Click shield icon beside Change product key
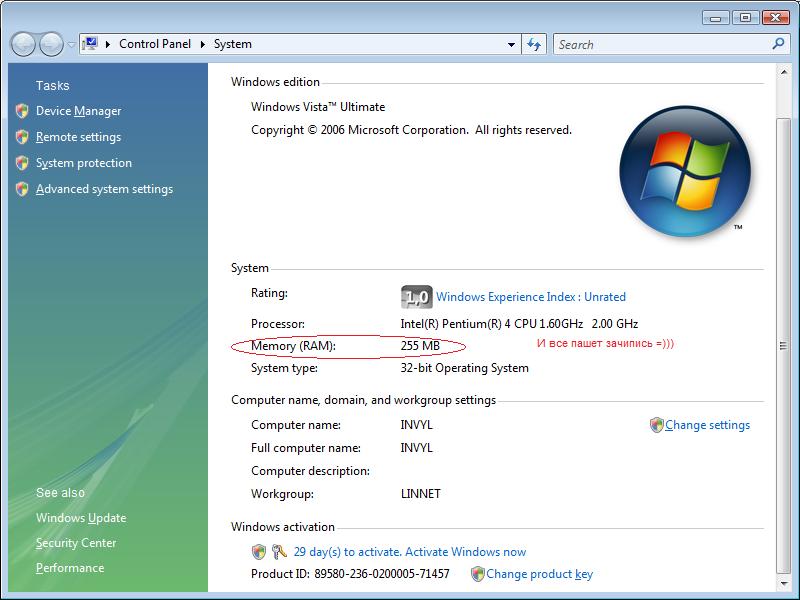The height and width of the screenshot is (600, 800). tap(478, 574)
